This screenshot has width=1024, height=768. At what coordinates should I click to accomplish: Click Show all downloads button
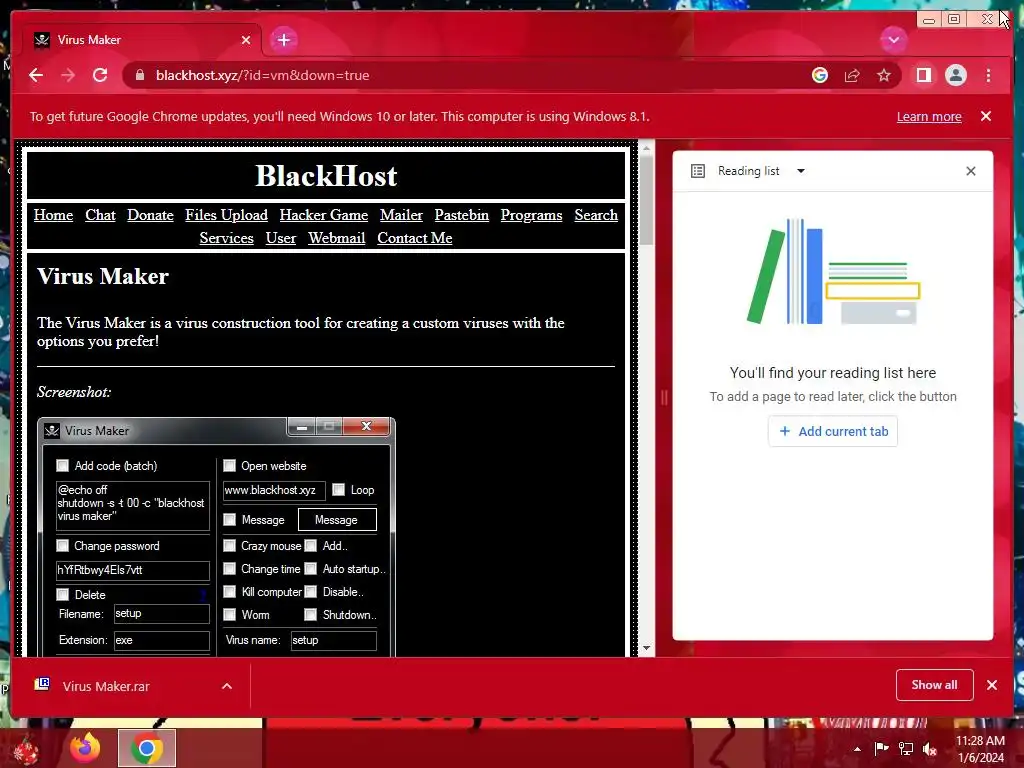tap(935, 685)
